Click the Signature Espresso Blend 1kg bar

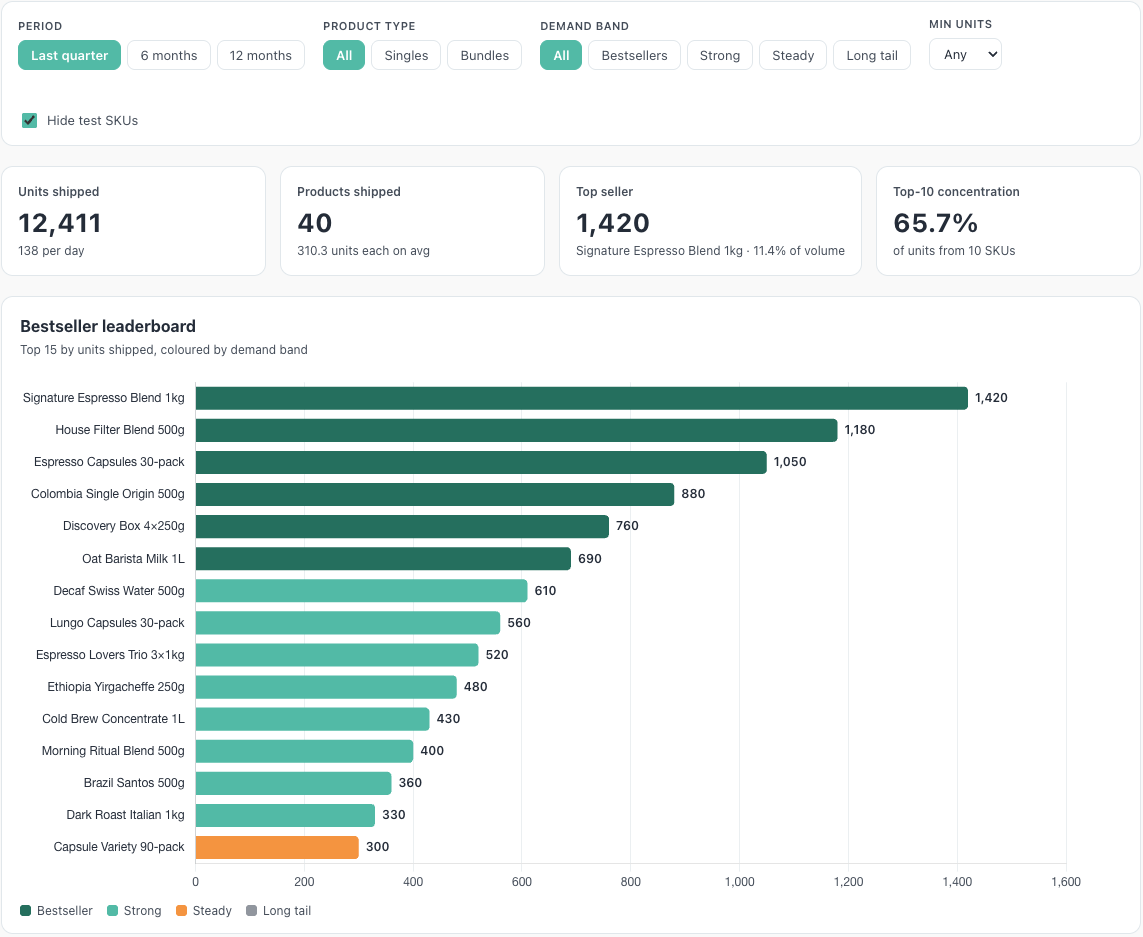click(x=582, y=398)
